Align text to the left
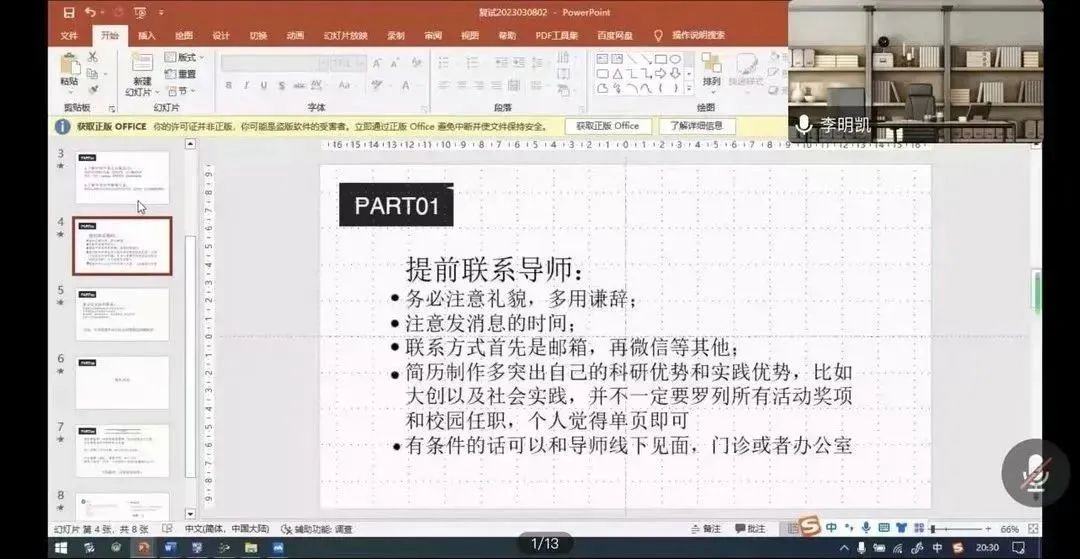Viewport: 1080px width, 559px height. [444, 85]
